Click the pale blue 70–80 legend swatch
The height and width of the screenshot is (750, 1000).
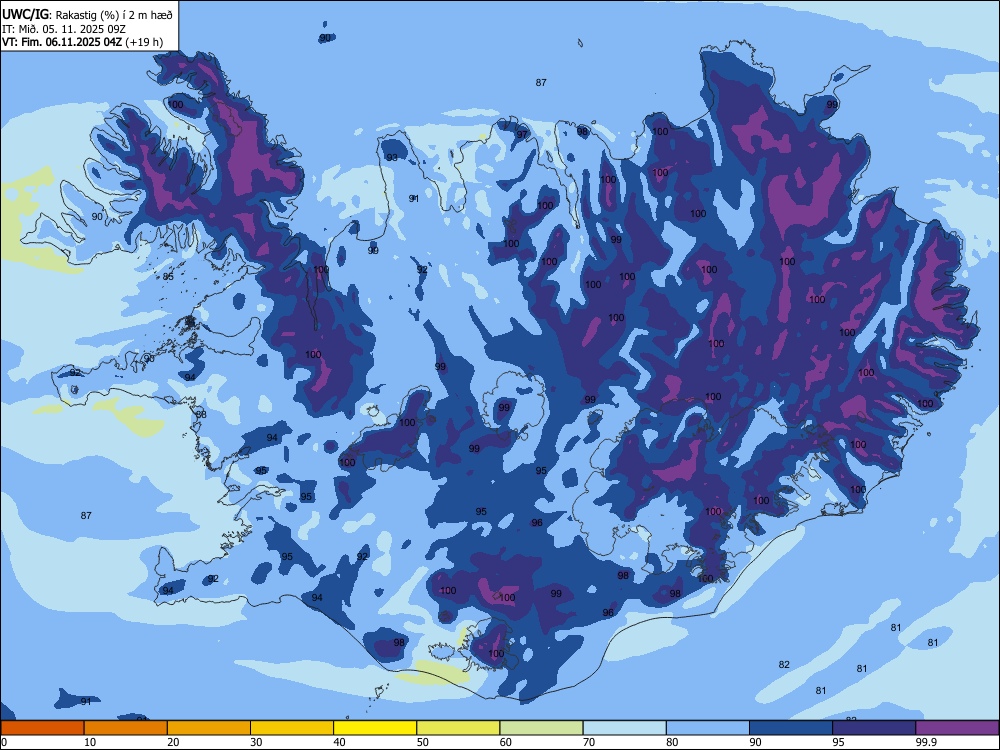(x=625, y=728)
